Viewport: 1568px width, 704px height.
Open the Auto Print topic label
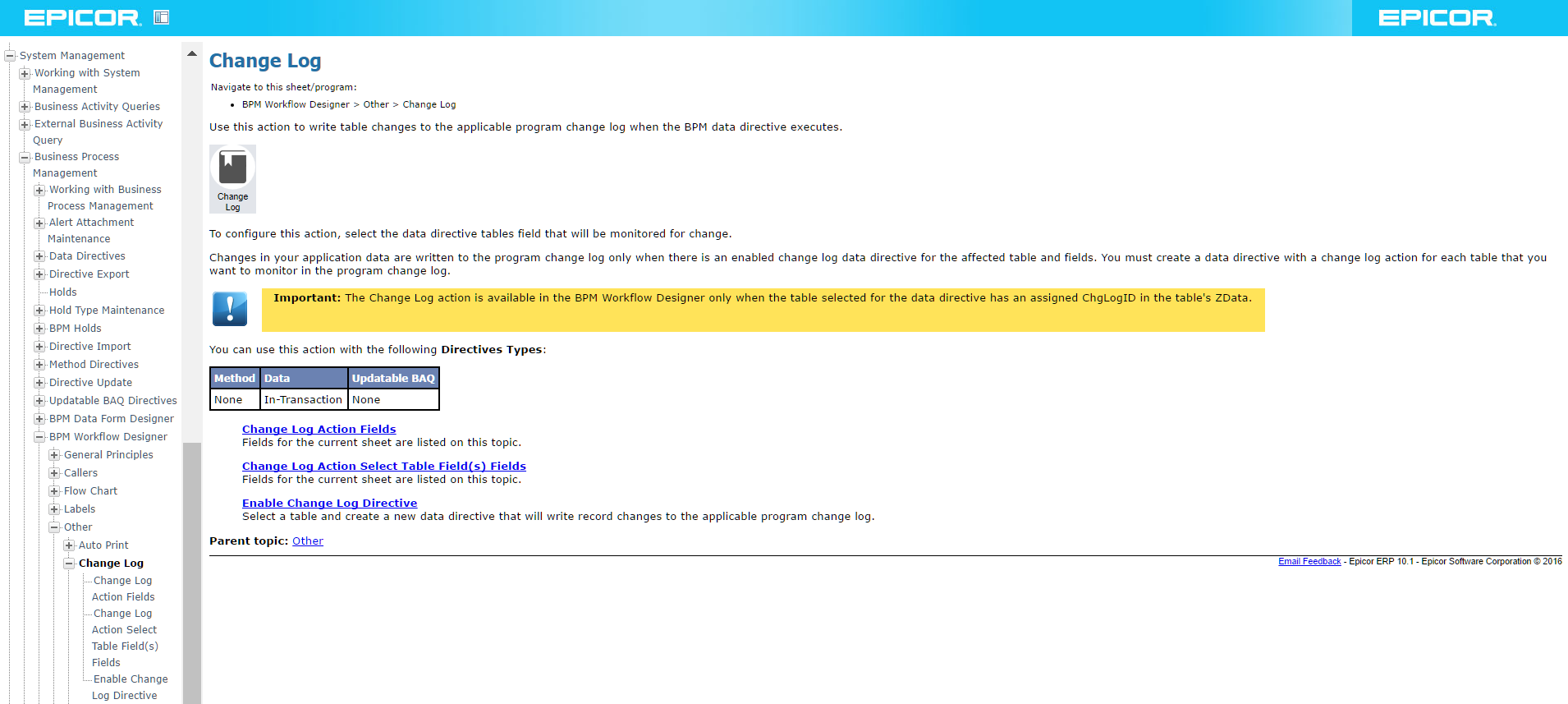point(103,545)
